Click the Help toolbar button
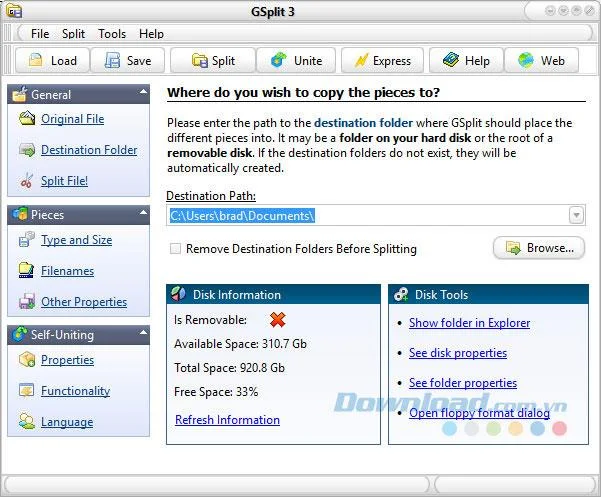The image size is (601, 497). coord(466,61)
